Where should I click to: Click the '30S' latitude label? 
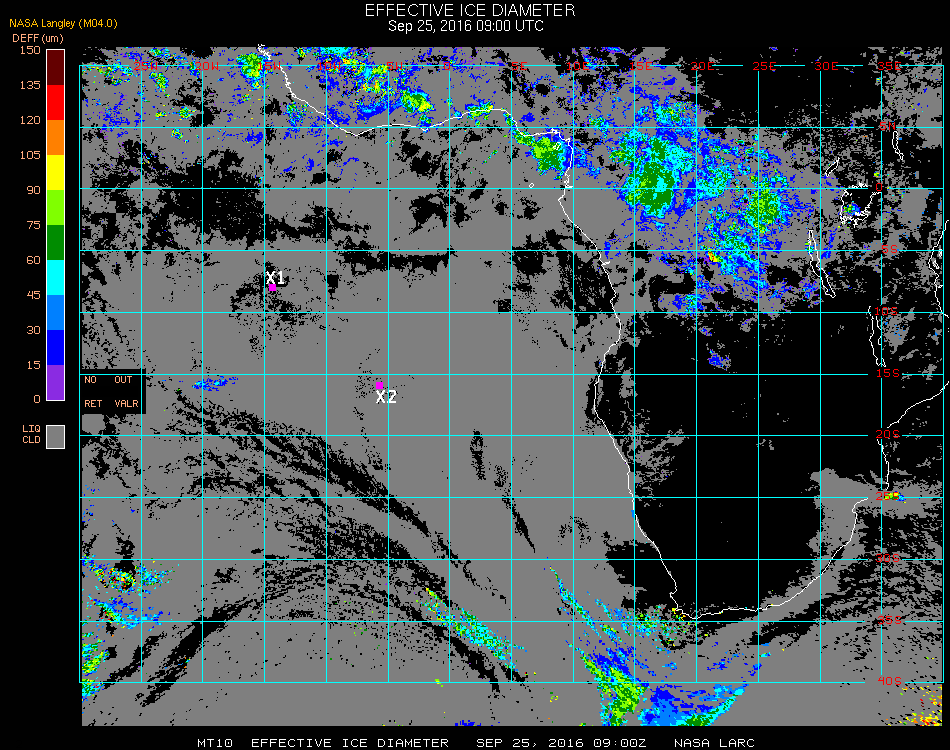[x=888, y=558]
